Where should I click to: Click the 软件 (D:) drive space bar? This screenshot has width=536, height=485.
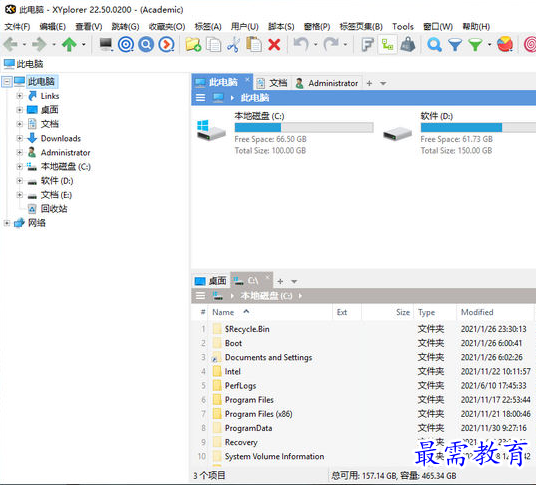click(x=478, y=127)
